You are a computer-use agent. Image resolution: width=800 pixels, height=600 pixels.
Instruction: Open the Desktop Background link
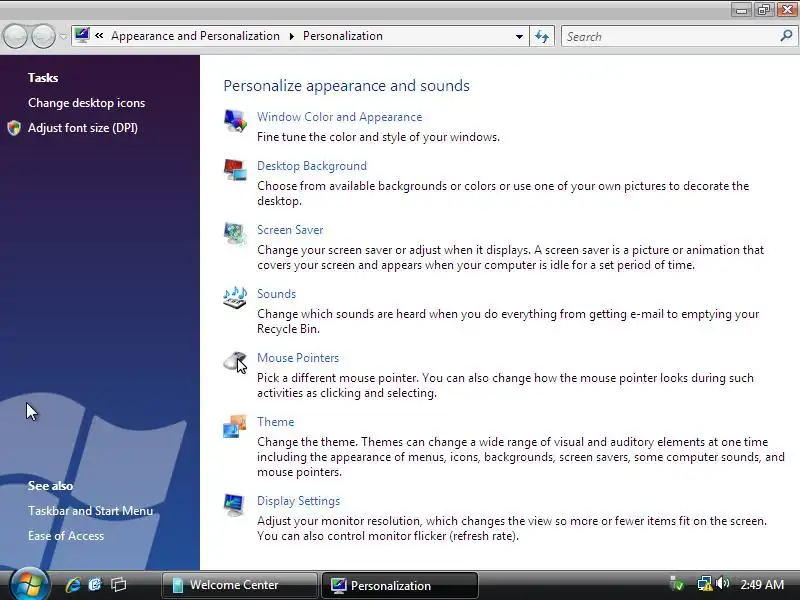[x=312, y=166]
